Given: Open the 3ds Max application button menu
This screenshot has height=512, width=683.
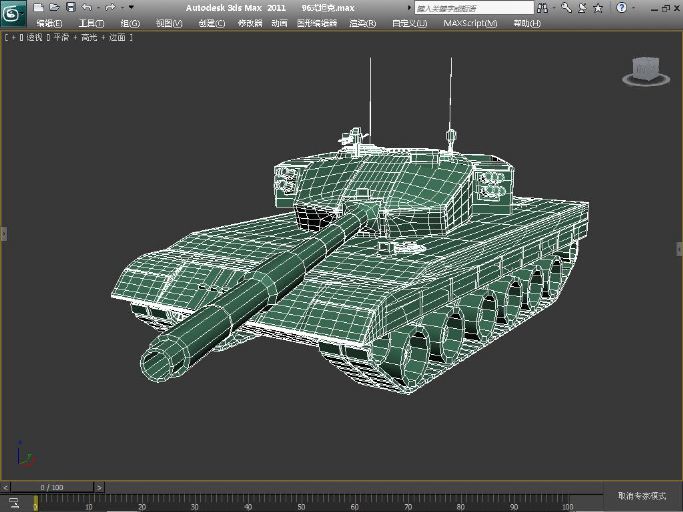Looking at the screenshot, I should tap(13, 14).
